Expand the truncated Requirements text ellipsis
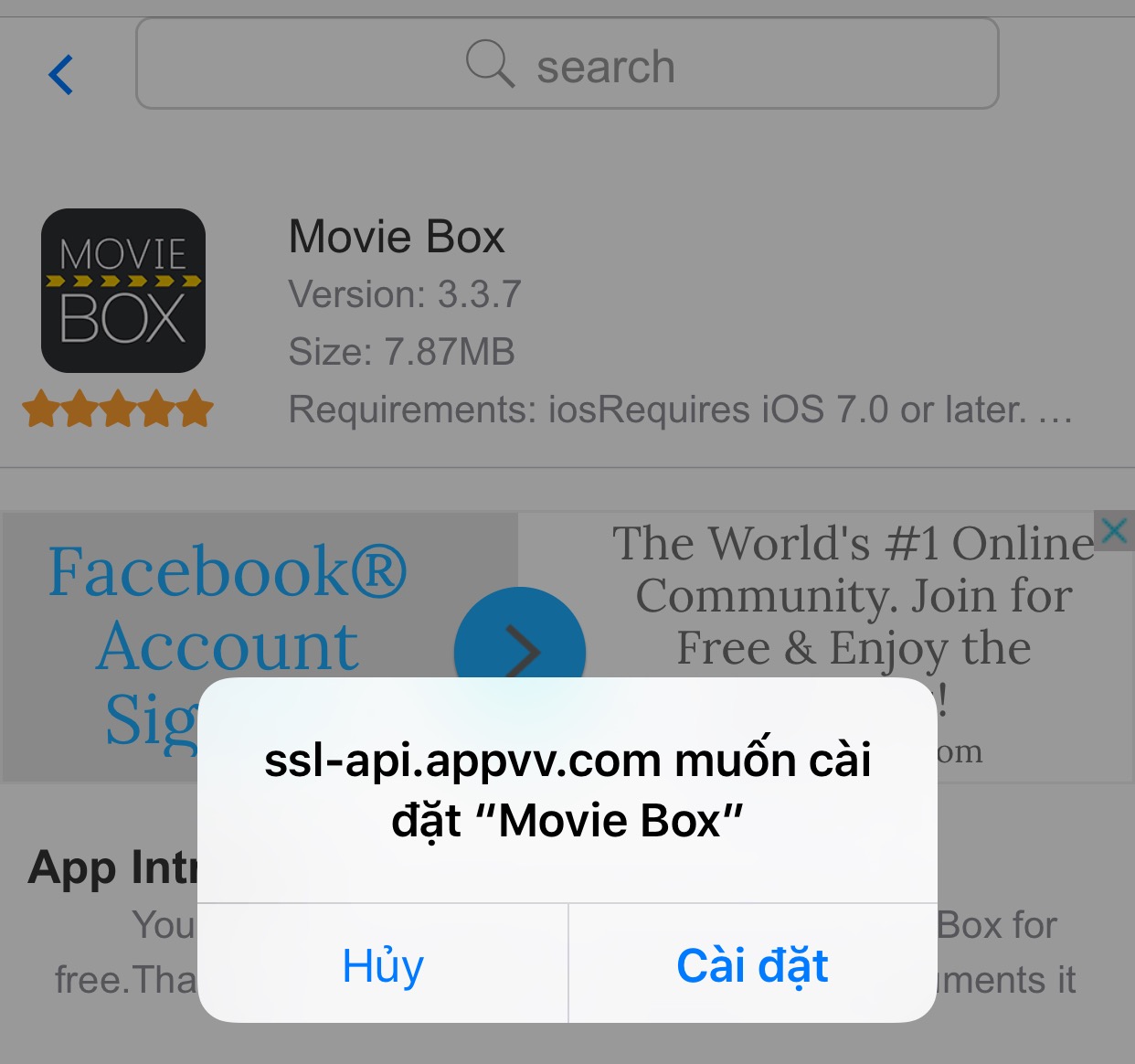Image resolution: width=1135 pixels, height=1064 pixels. point(1056,411)
